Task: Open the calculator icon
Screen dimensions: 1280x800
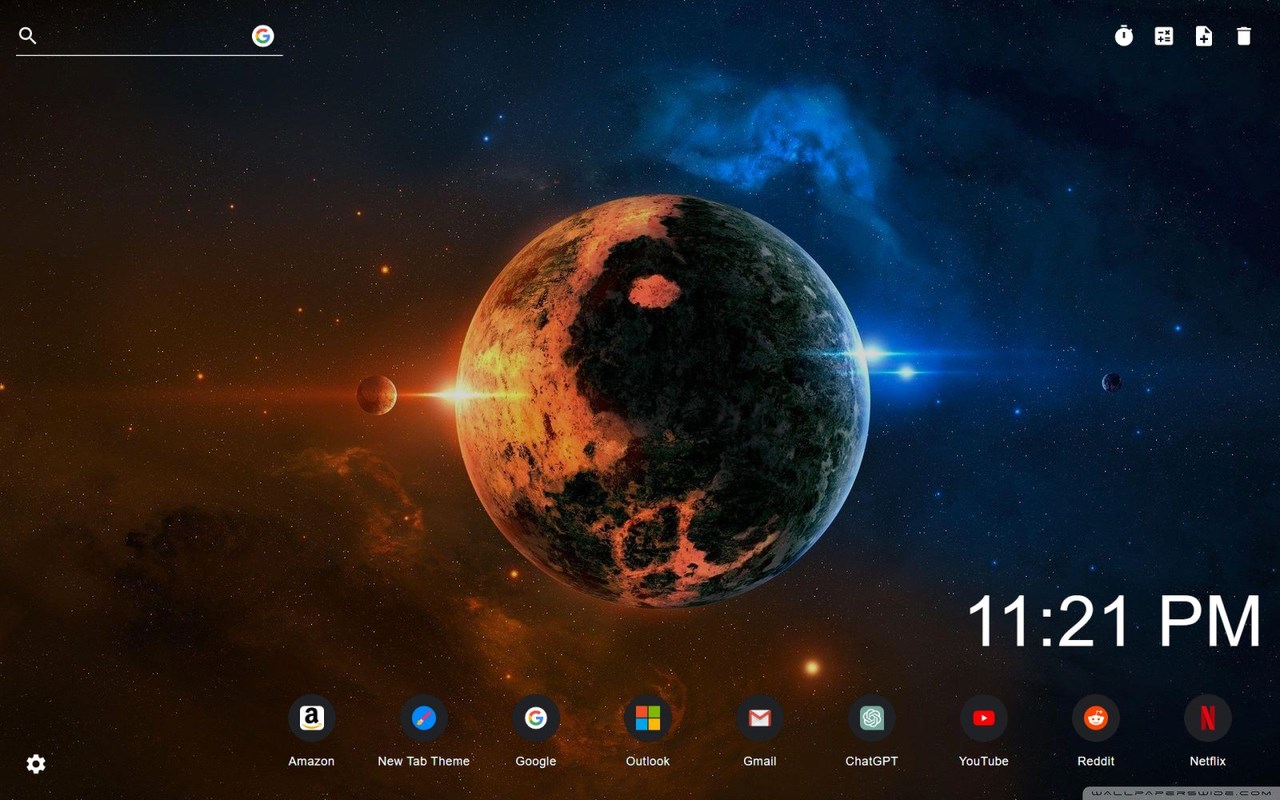Action: coord(1164,36)
